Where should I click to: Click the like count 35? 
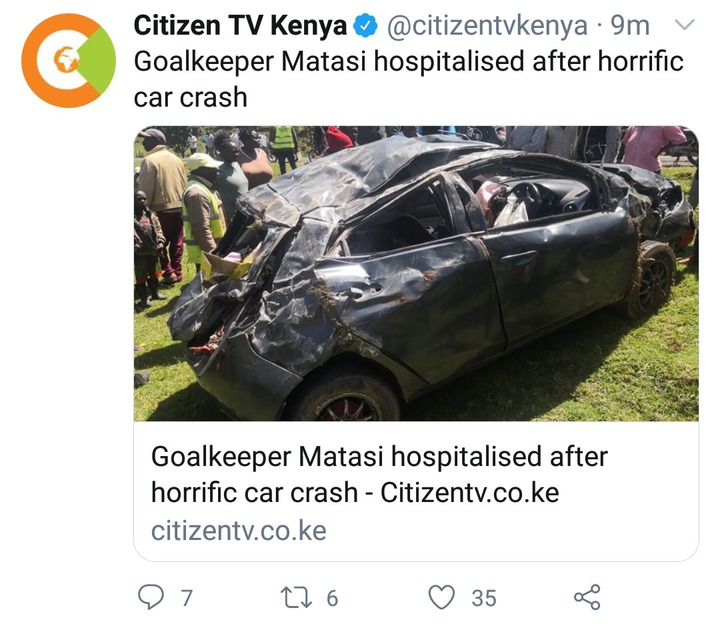tap(484, 598)
